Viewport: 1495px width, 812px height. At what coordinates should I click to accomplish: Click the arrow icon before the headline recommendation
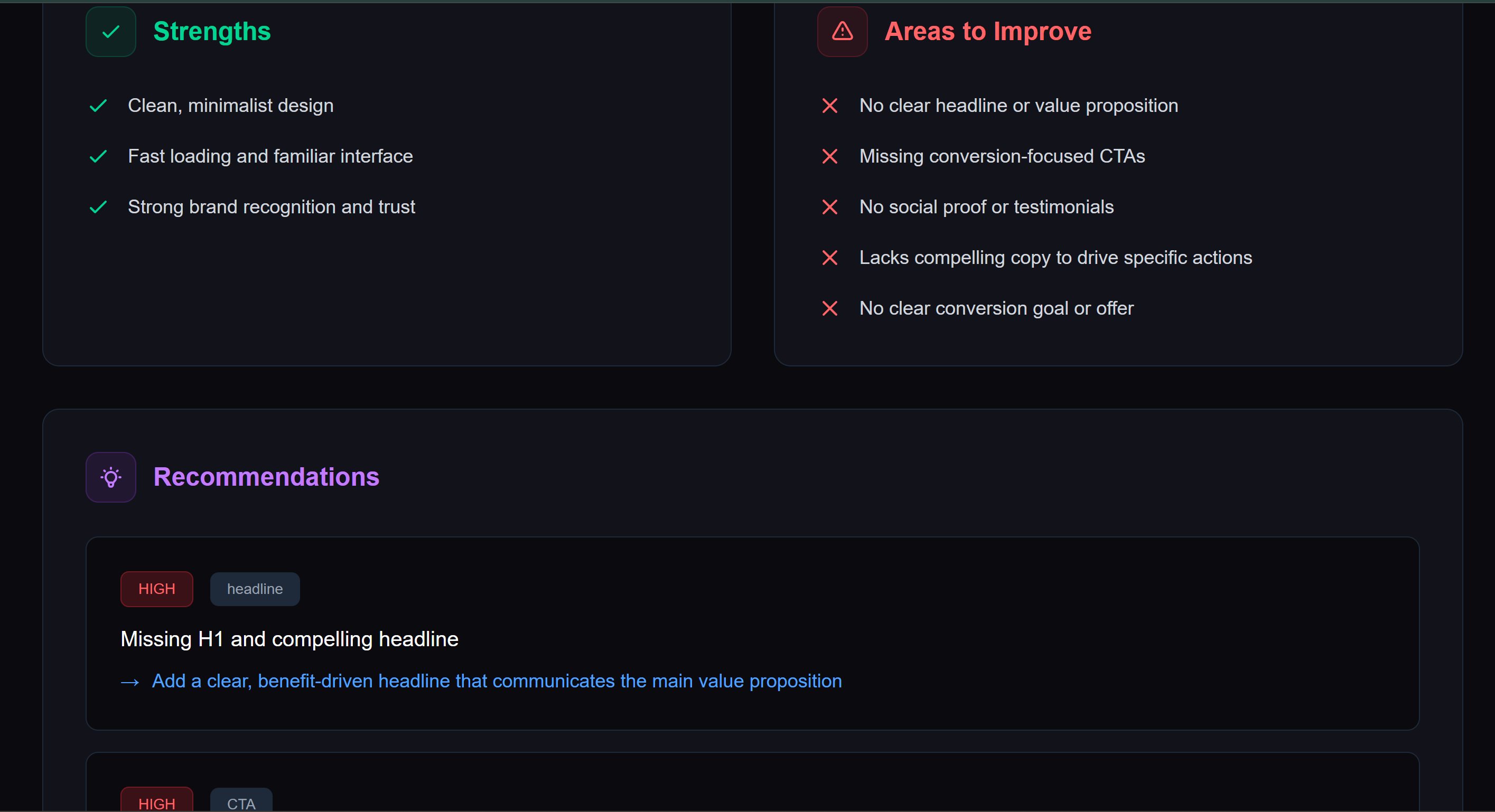tap(130, 682)
